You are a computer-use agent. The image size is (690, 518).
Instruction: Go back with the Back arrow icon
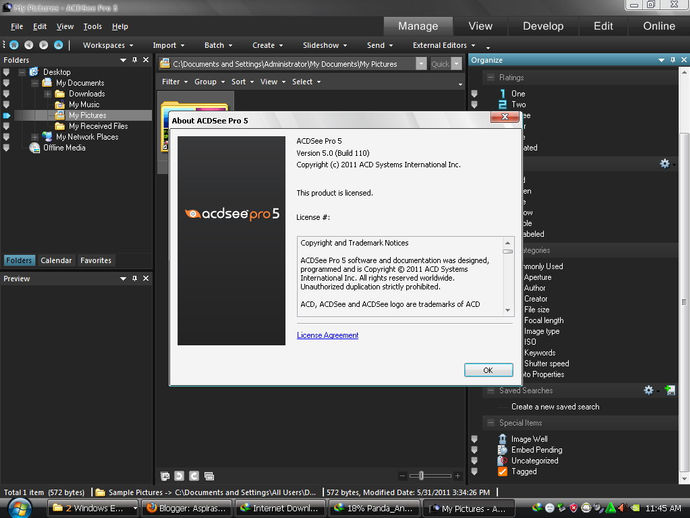pyautogui.click(x=29, y=45)
